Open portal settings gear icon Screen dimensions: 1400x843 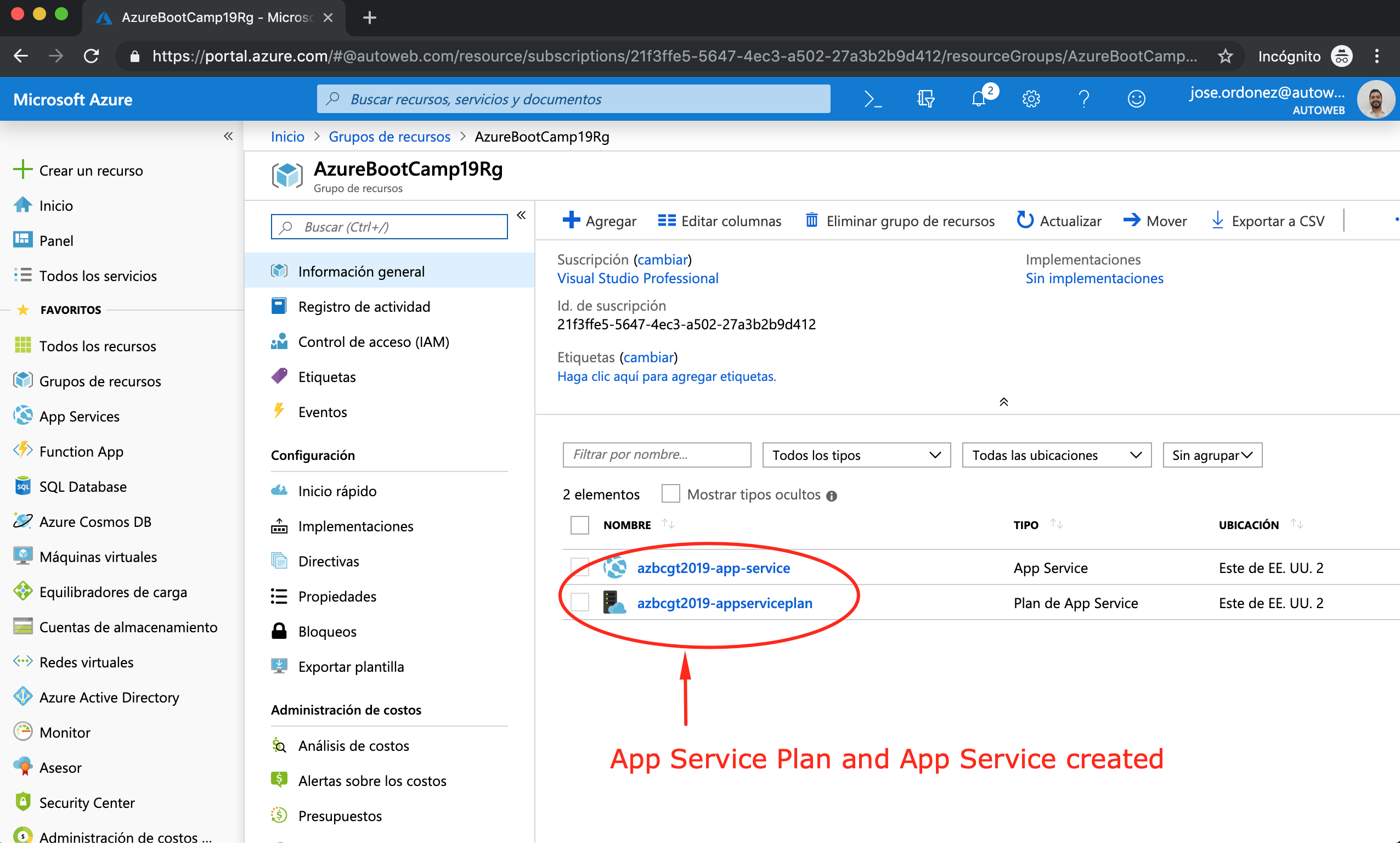(1031, 99)
